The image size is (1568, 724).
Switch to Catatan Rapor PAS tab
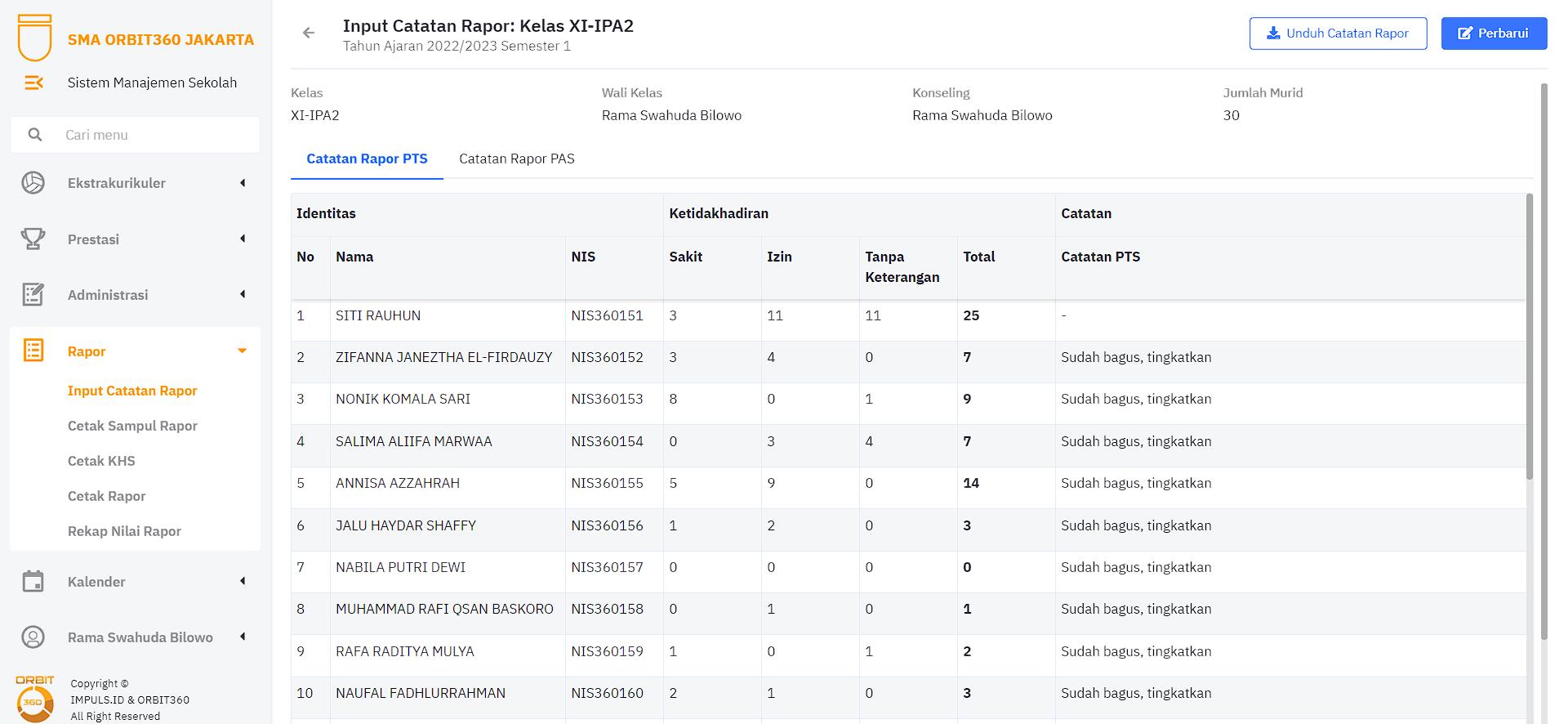[x=516, y=159]
